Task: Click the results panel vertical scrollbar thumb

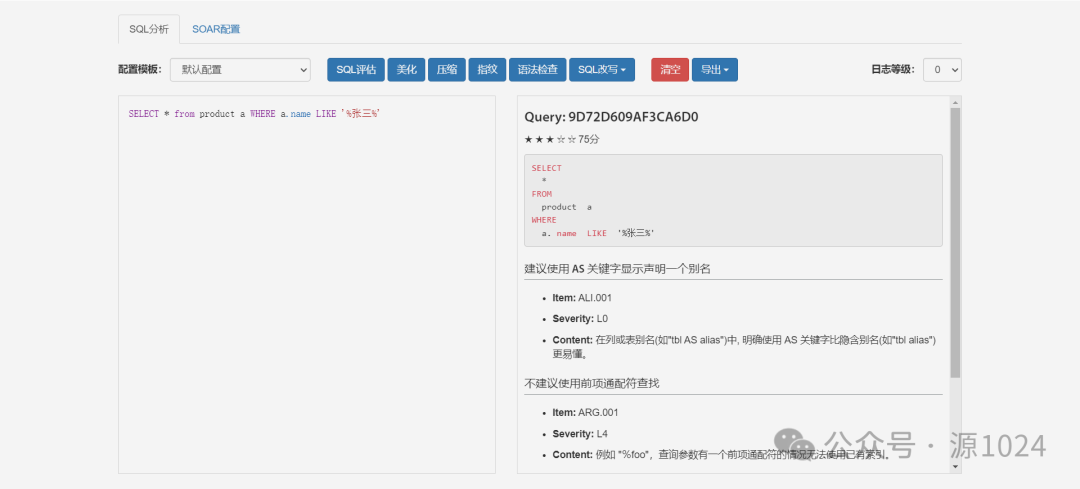Action: tap(955, 242)
